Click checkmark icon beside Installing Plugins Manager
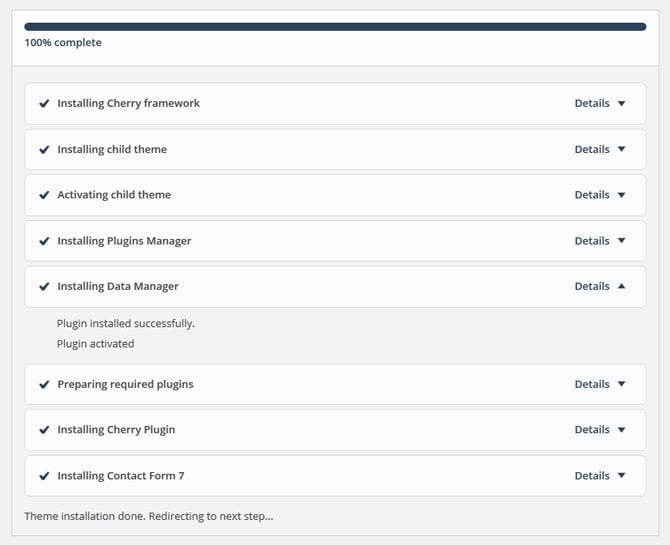The height and width of the screenshot is (545, 670). point(44,241)
